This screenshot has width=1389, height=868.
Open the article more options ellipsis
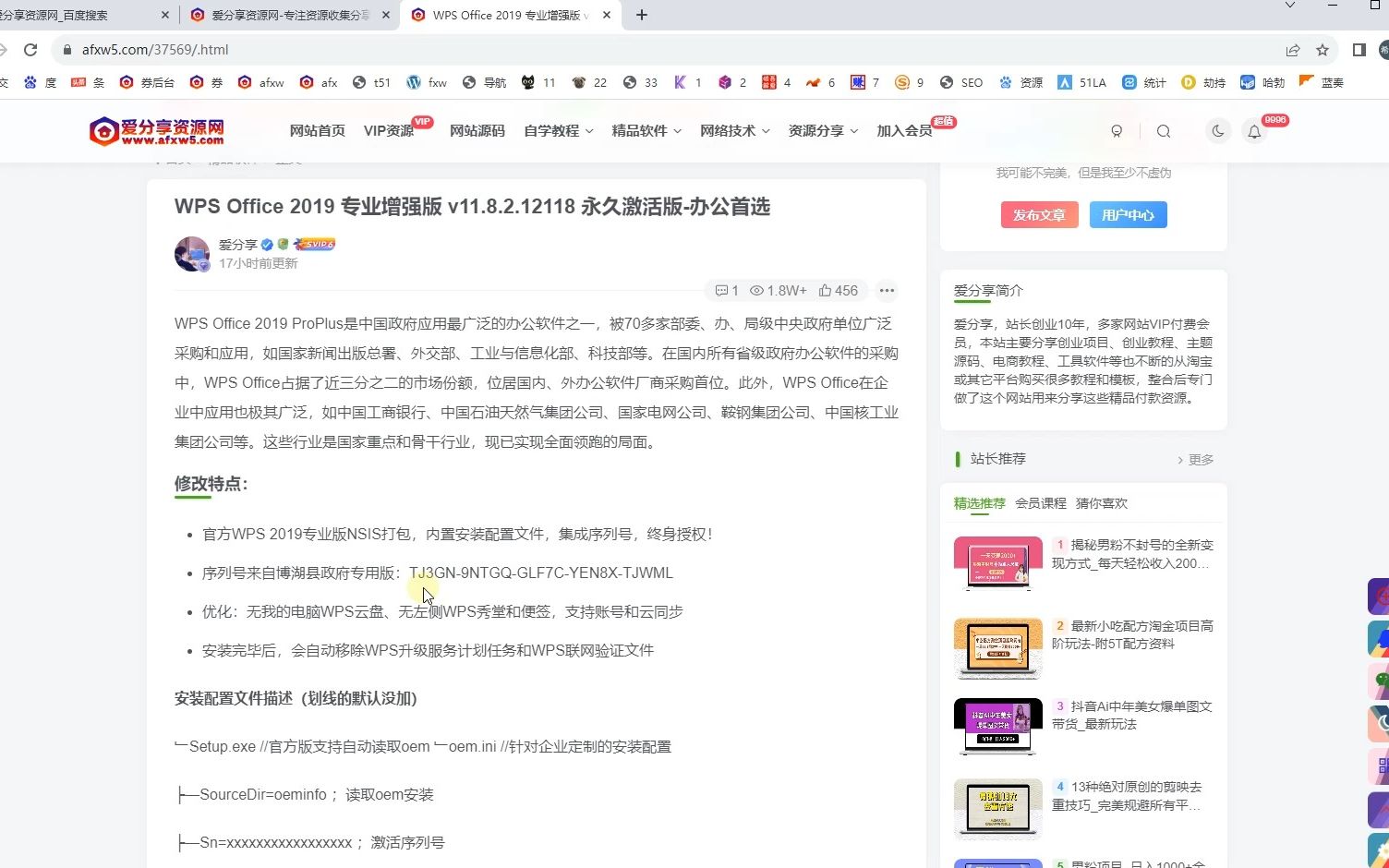(x=887, y=291)
